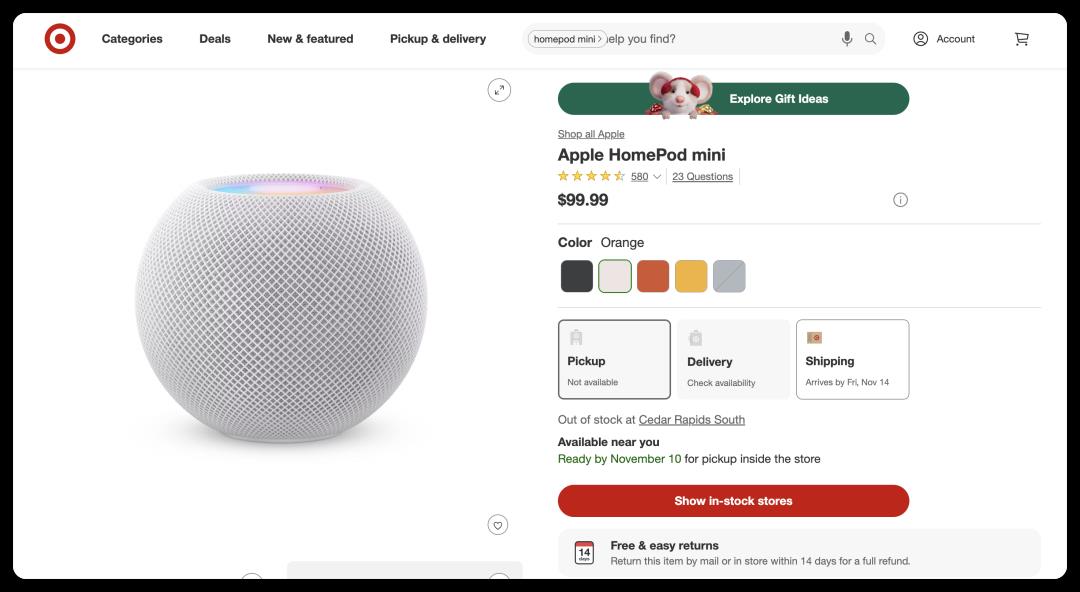This screenshot has width=1080, height=592.
Task: Choose the yellow color swatch
Action: point(691,276)
